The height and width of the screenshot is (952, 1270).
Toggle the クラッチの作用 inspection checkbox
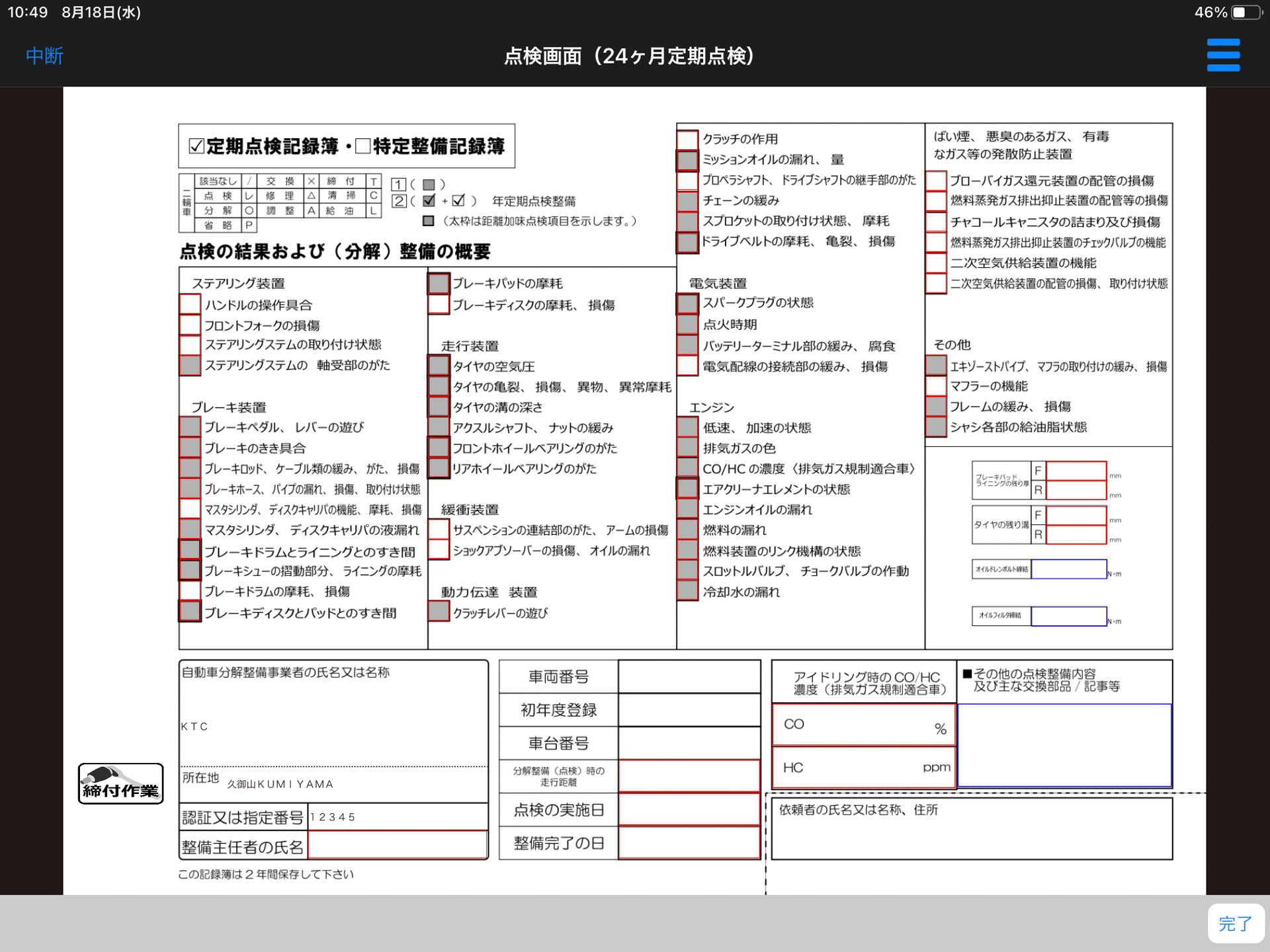point(687,139)
